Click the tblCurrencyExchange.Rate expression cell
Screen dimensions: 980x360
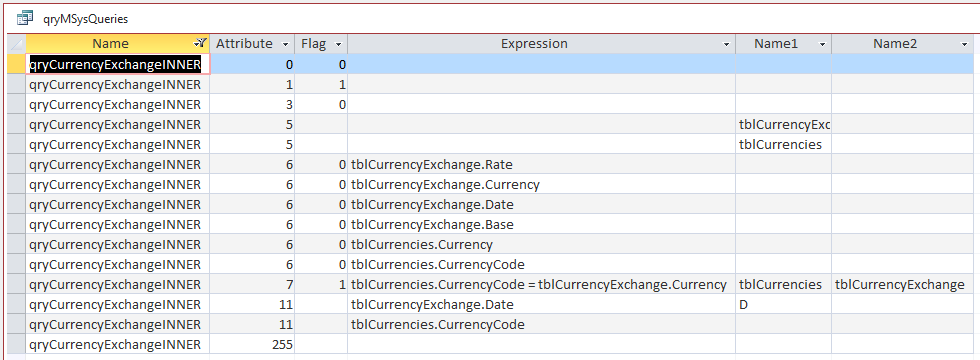click(542, 164)
